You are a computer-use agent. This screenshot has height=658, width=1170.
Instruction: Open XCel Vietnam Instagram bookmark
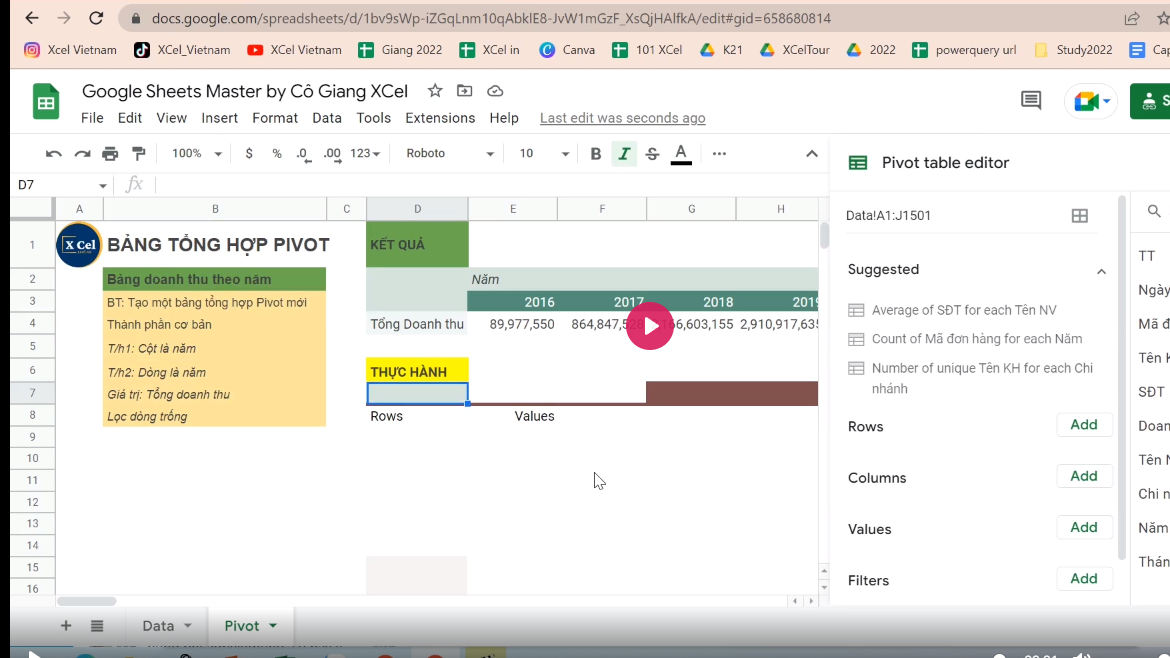click(x=70, y=50)
